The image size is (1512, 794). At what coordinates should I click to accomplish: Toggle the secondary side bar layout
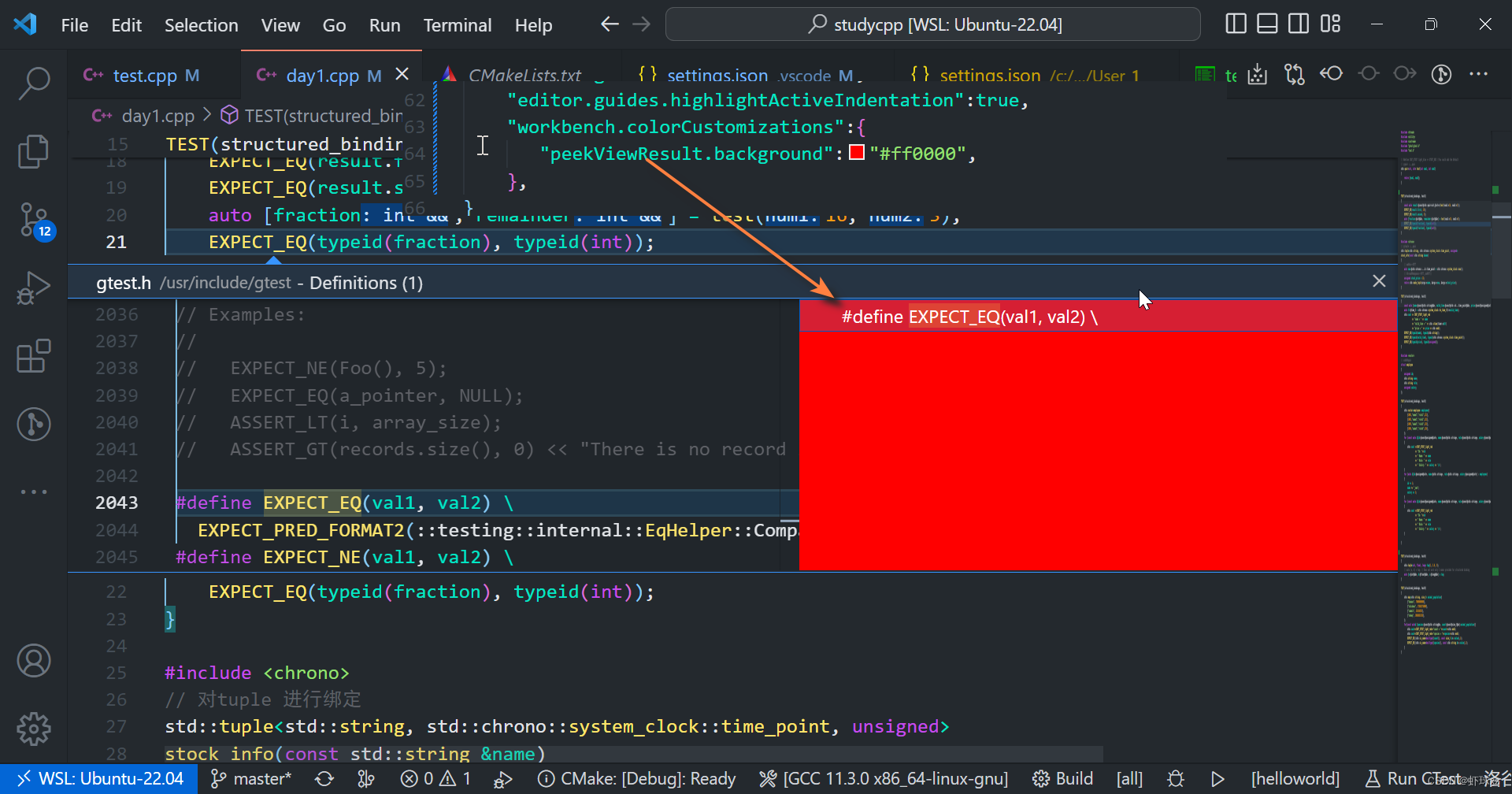click(x=1299, y=24)
